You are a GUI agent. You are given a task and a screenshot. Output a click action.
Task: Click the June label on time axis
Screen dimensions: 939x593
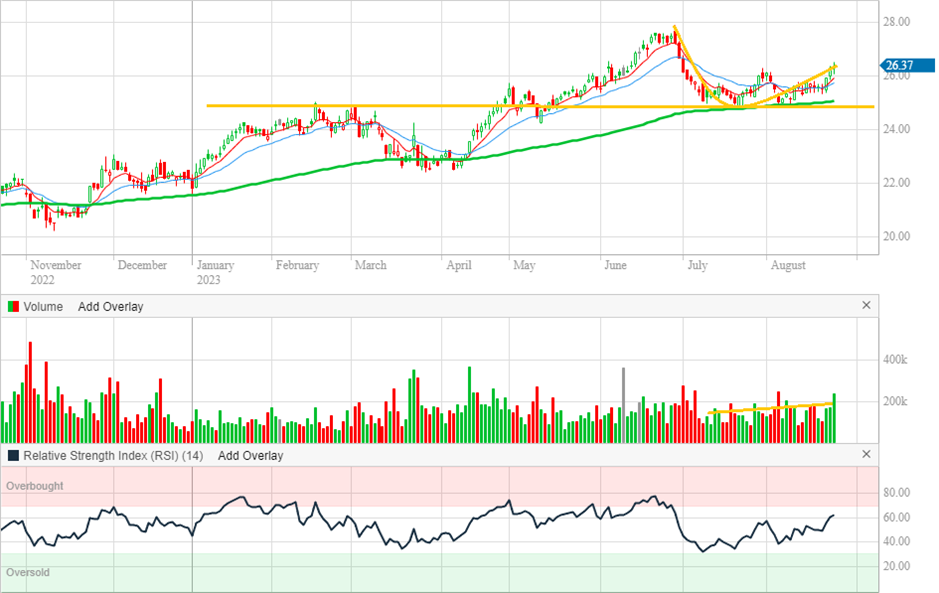(x=615, y=266)
